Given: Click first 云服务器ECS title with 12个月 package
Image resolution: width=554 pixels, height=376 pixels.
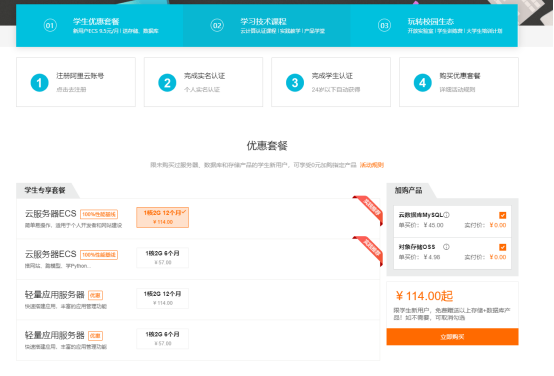Looking at the screenshot, I should tap(51, 214).
